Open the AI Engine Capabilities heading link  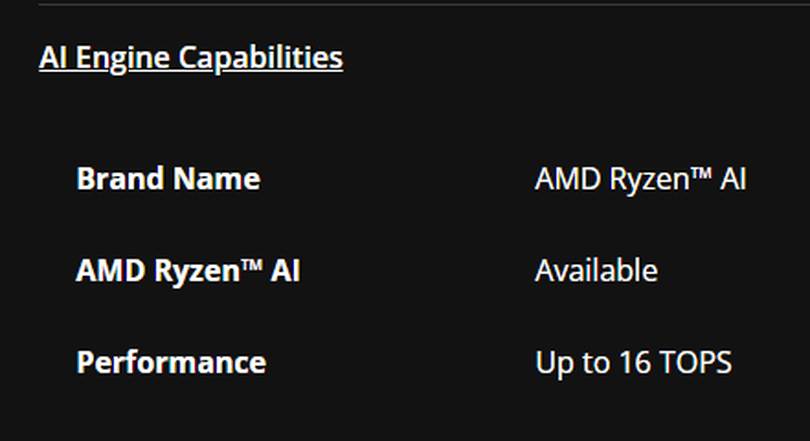(191, 58)
